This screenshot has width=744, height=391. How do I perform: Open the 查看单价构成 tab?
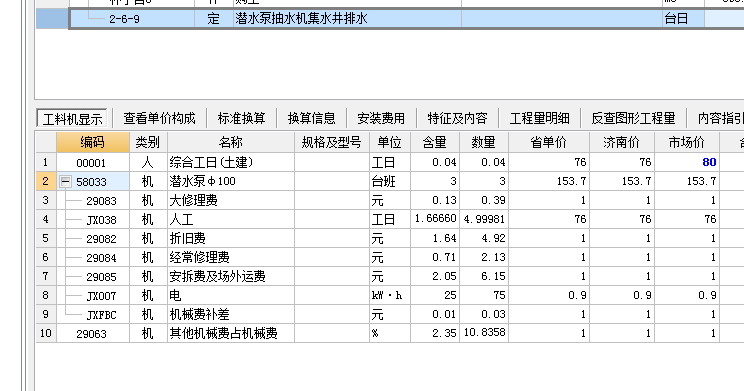159,118
